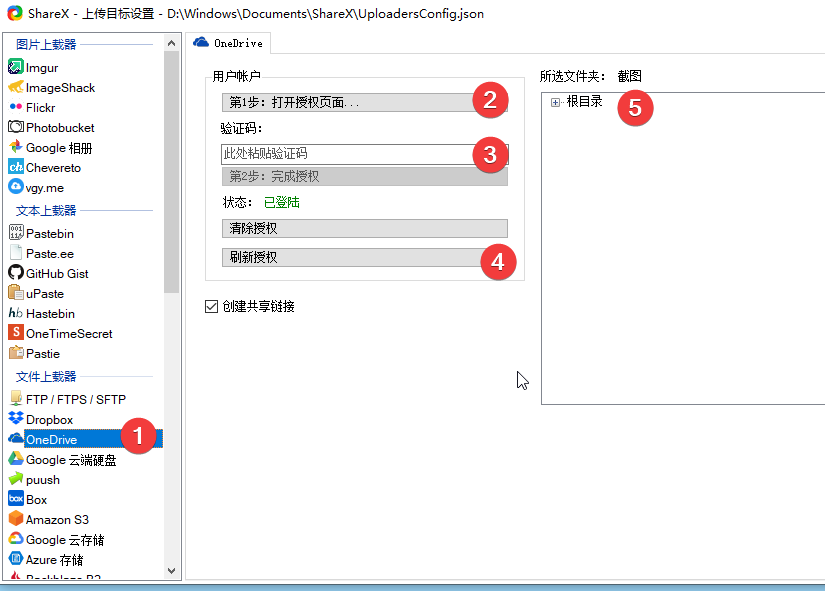Viewport: 825px width, 591px height.
Task: Click the Photobucket camera icon
Action: (x=16, y=127)
